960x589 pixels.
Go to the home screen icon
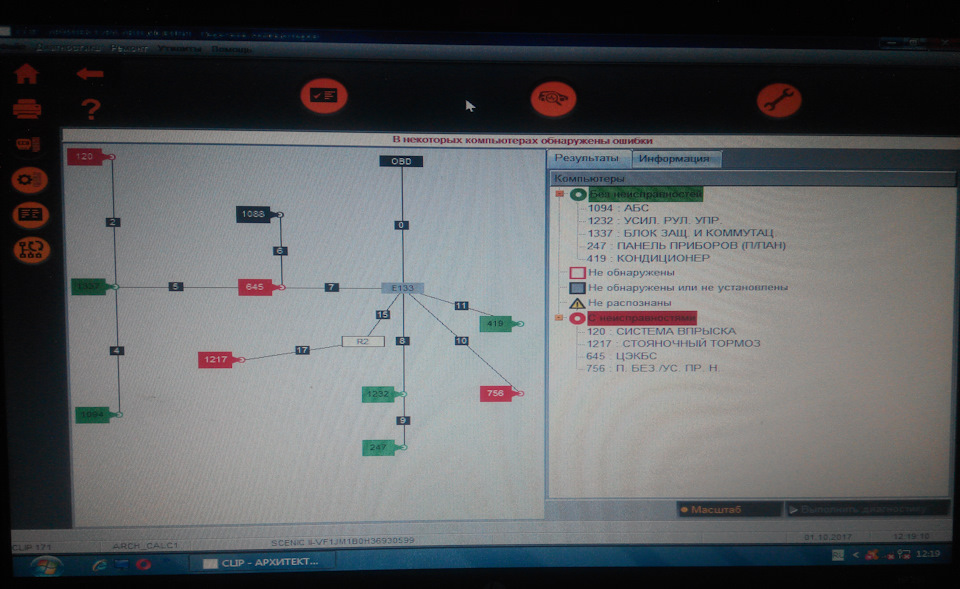(26, 74)
